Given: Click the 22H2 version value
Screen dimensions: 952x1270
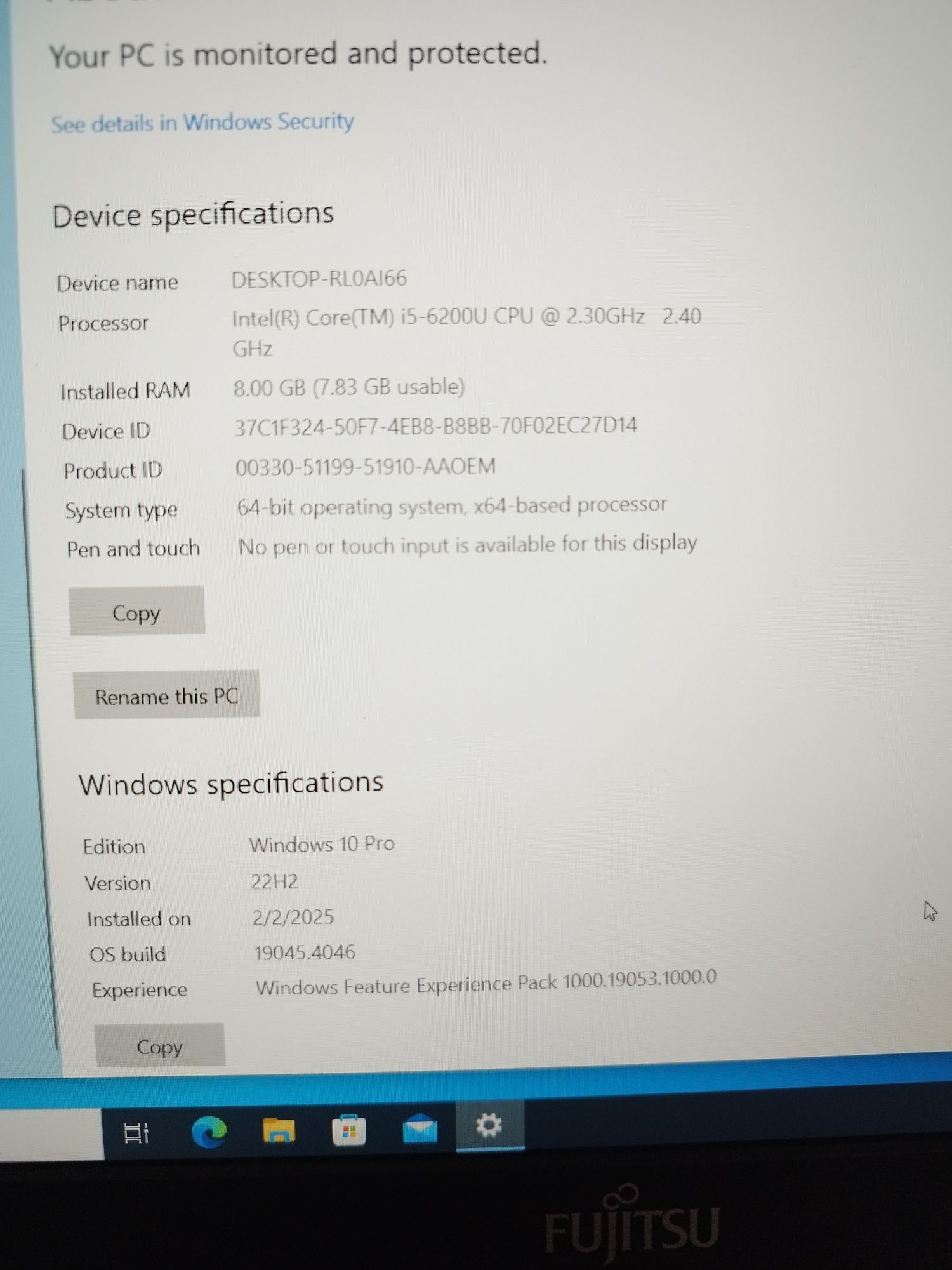Looking at the screenshot, I should coord(274,881).
